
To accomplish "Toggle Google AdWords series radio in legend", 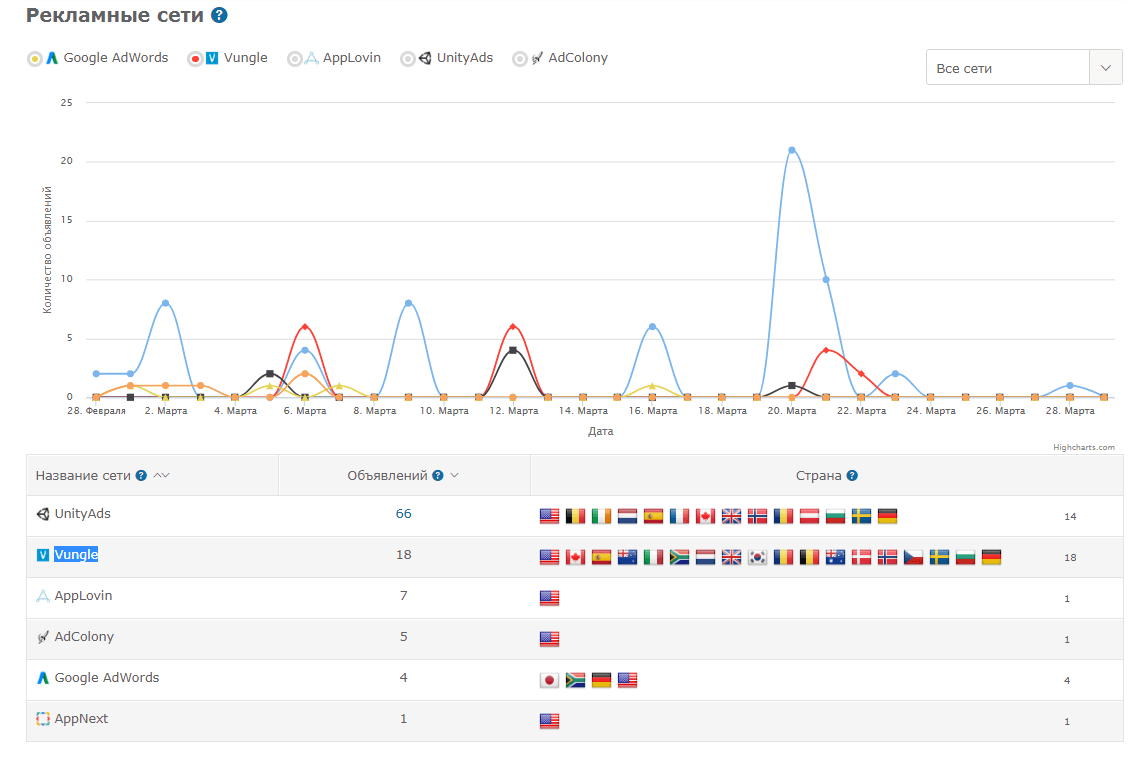I will (x=35, y=59).
